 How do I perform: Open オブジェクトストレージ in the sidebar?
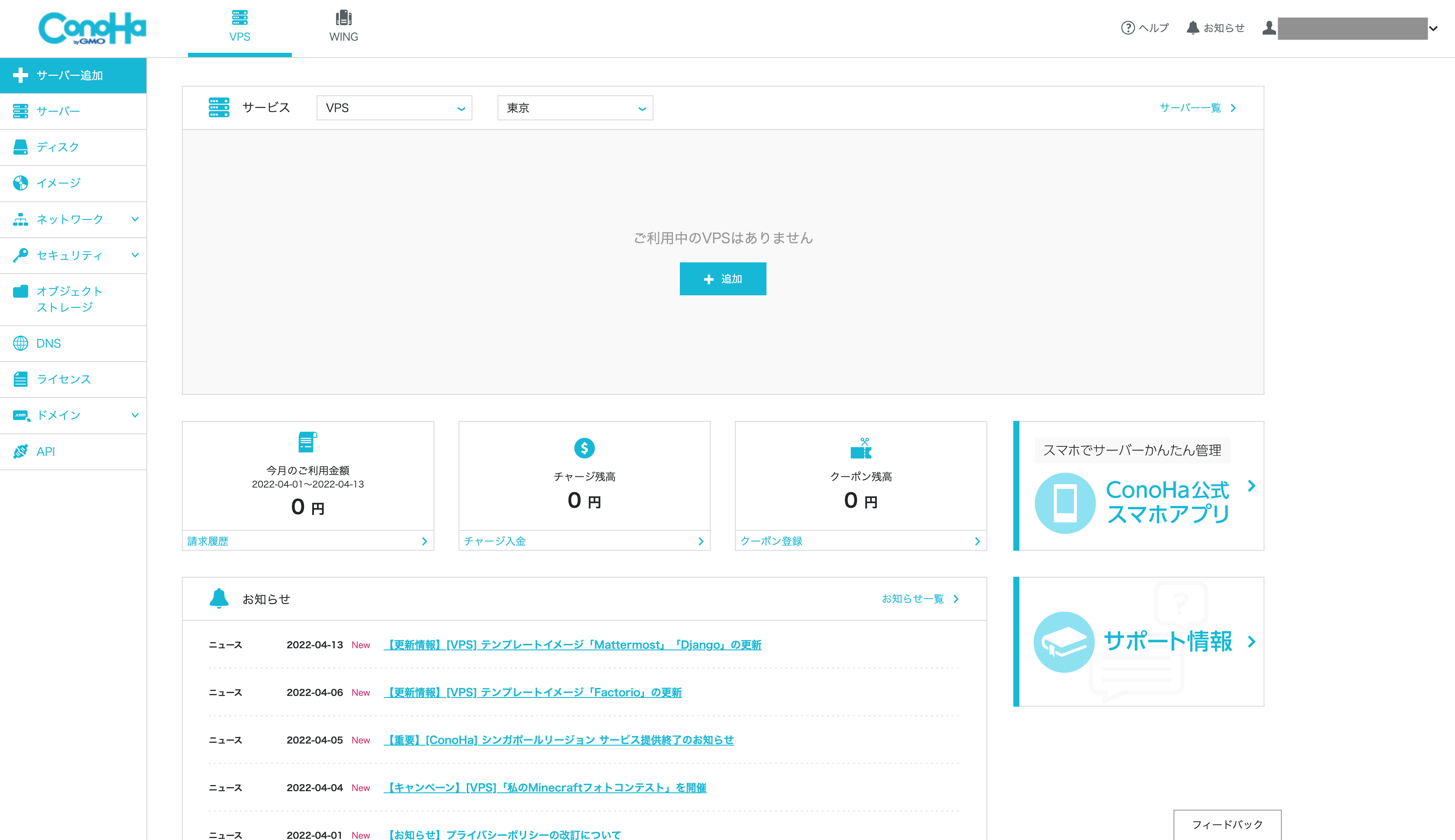[73, 300]
